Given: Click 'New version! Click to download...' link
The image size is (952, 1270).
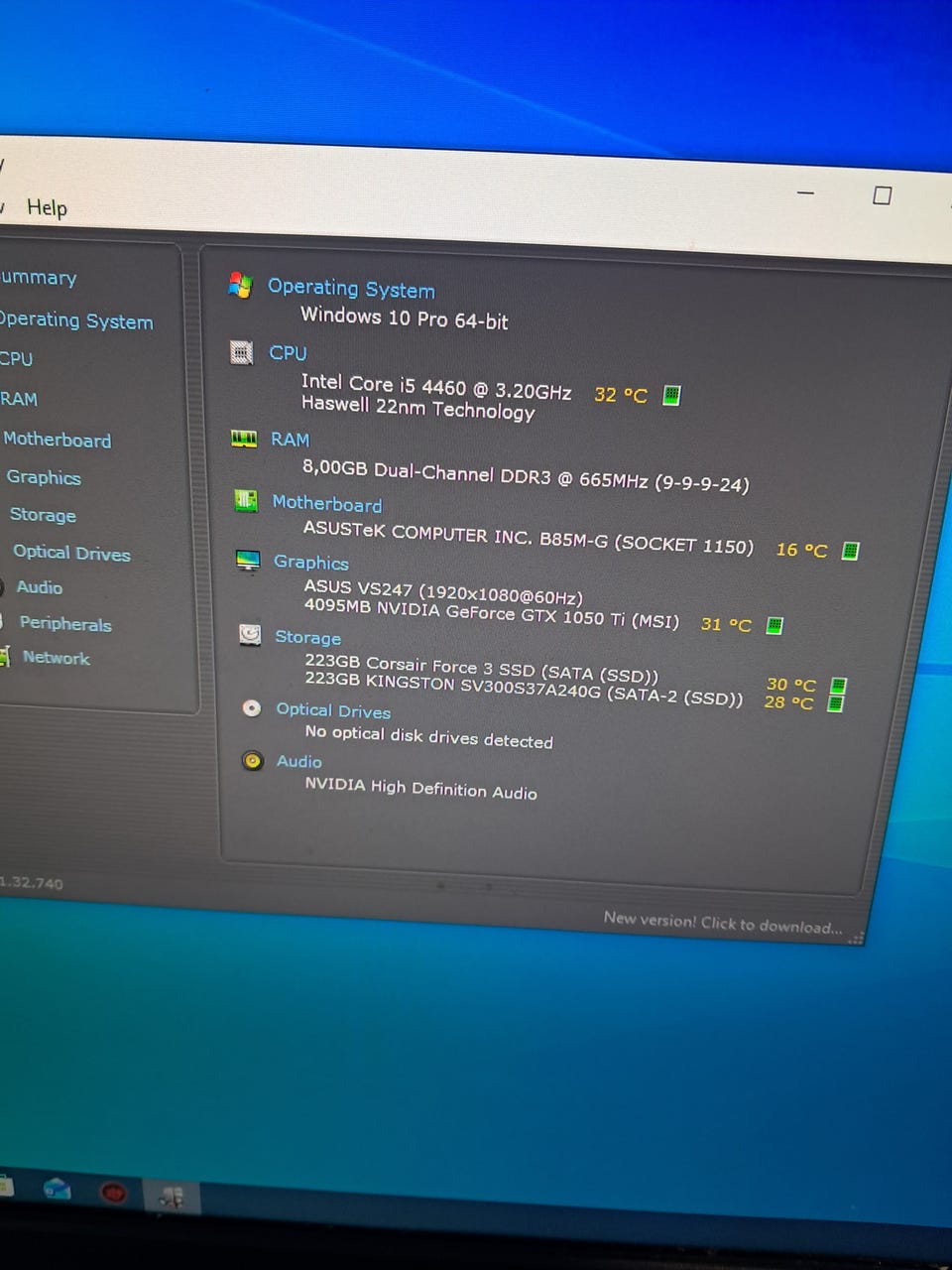Looking at the screenshot, I should pos(722,923).
